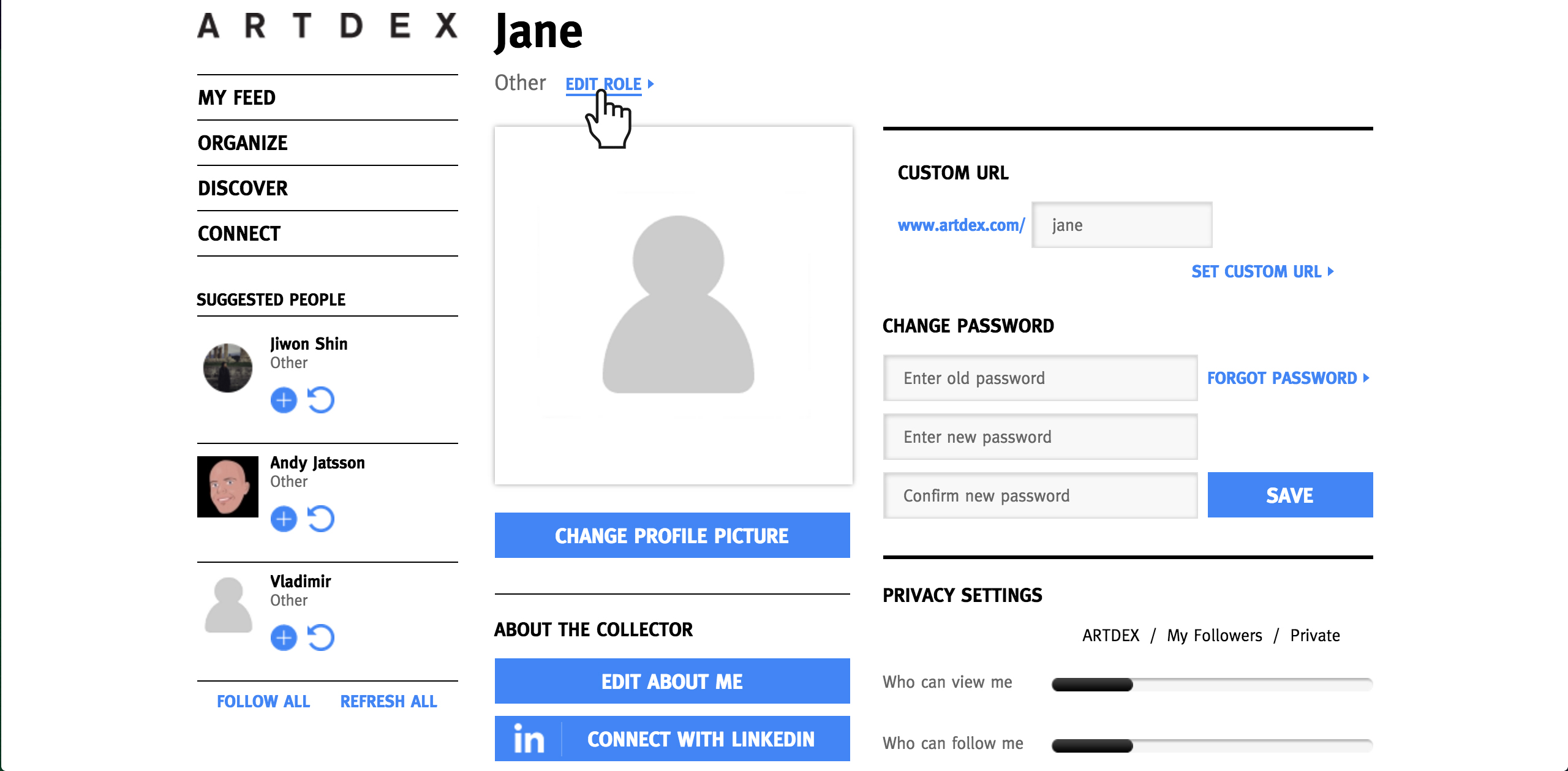
Task: Click CHANGE PROFILE PICTURE button
Action: coord(672,535)
